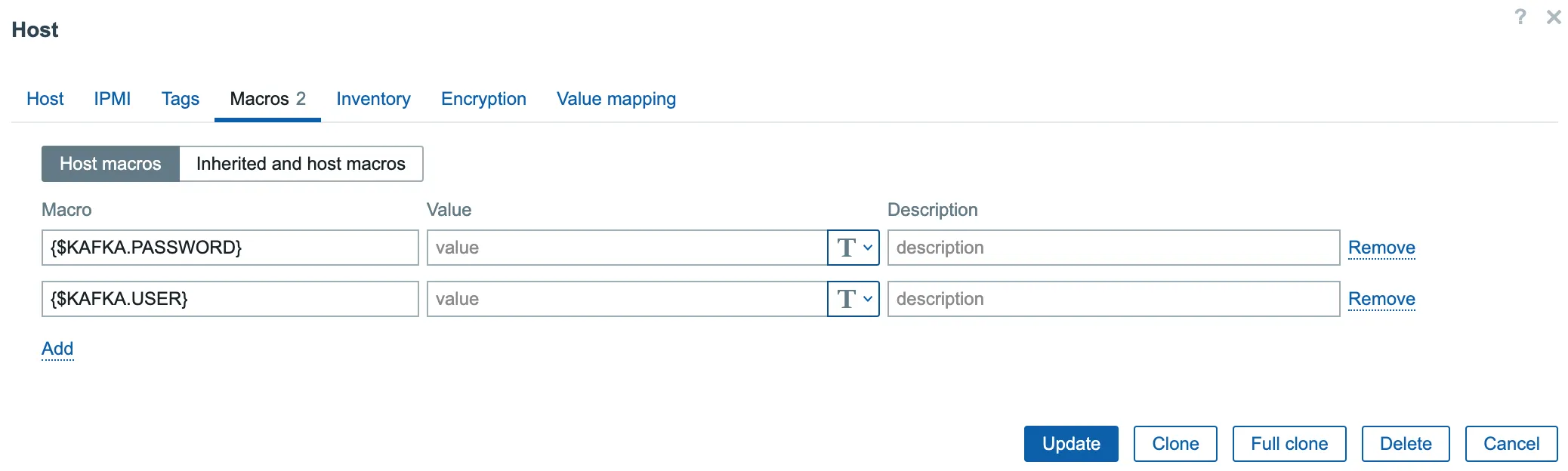Switch to Inherited and host macros view
This screenshot has width=1568, height=471.
click(x=301, y=164)
